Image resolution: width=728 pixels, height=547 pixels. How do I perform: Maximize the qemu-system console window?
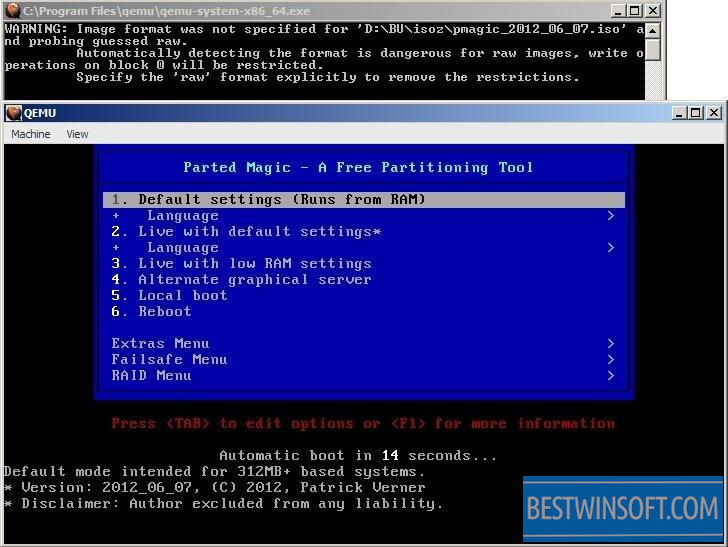coord(634,11)
